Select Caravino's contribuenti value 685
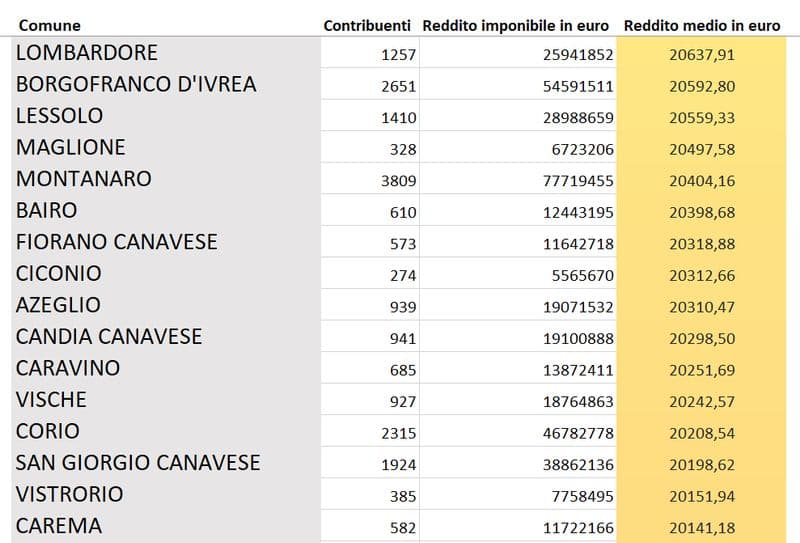This screenshot has width=800, height=543. pos(403,370)
